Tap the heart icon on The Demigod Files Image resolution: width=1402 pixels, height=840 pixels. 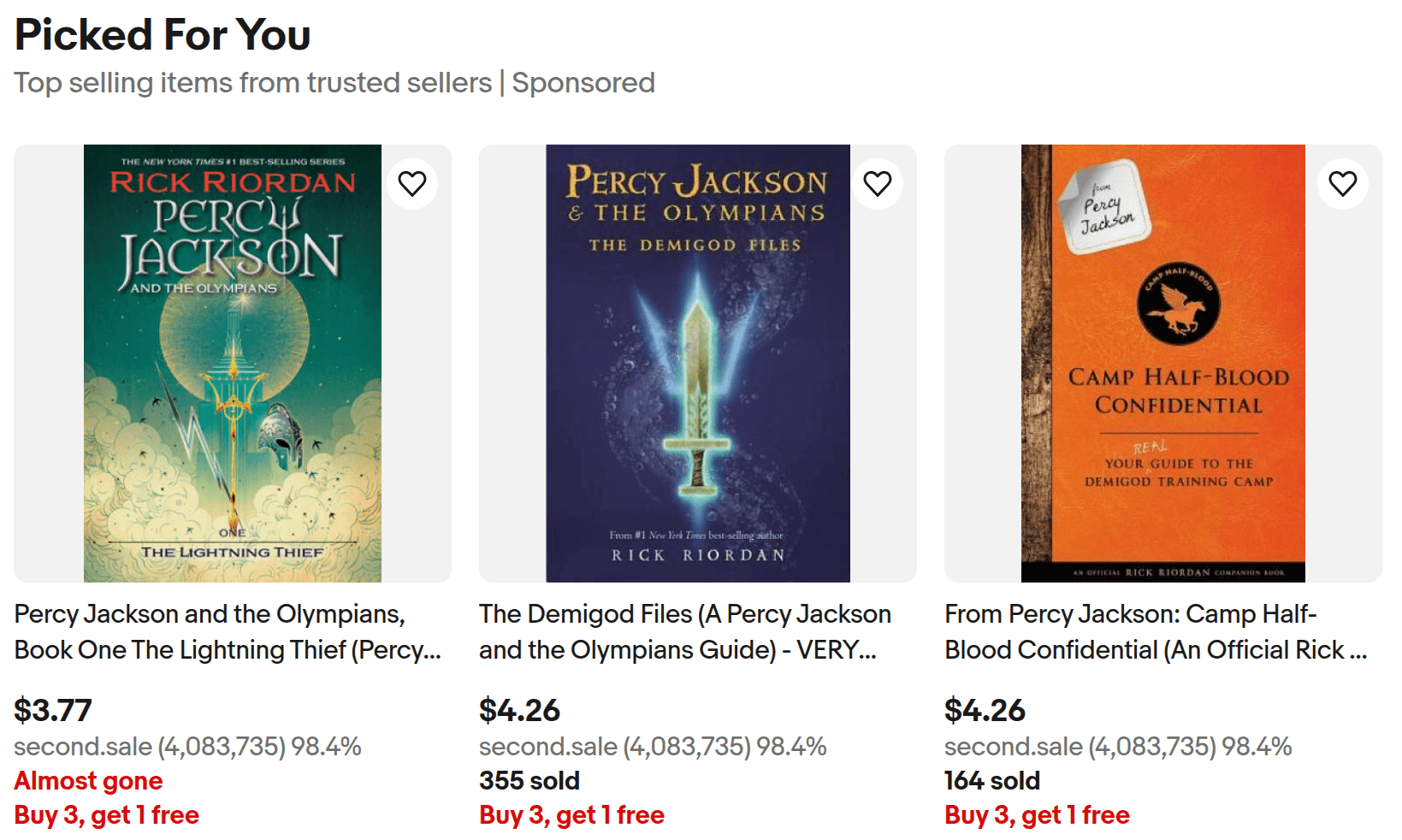click(878, 184)
